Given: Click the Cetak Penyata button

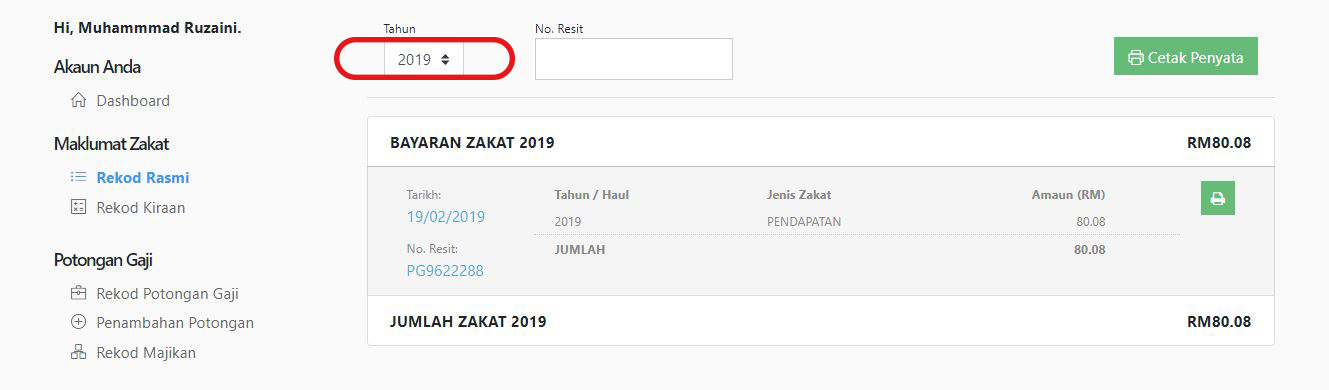Looking at the screenshot, I should click(x=1185, y=57).
